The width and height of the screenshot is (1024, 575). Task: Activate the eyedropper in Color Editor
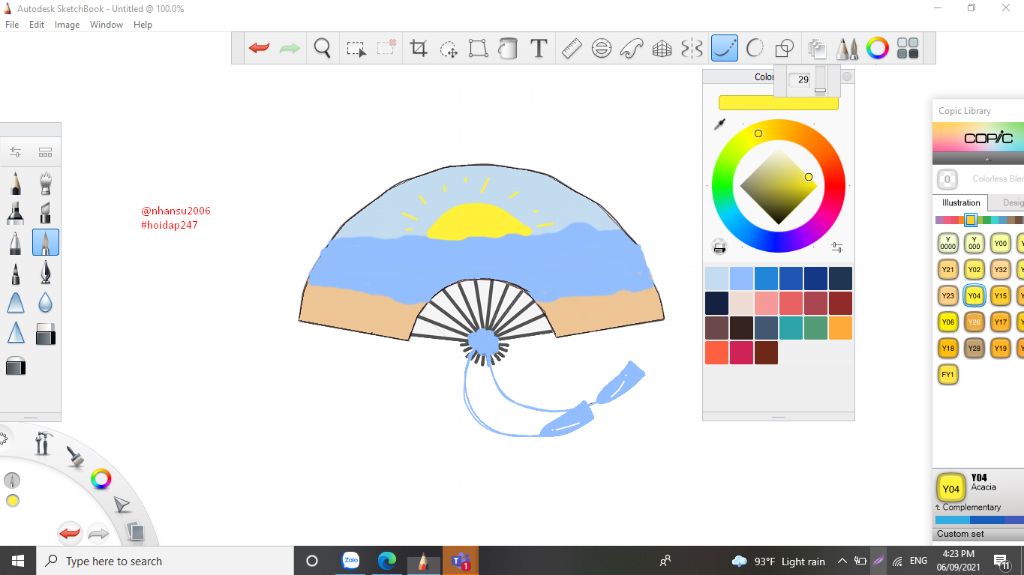(x=720, y=124)
